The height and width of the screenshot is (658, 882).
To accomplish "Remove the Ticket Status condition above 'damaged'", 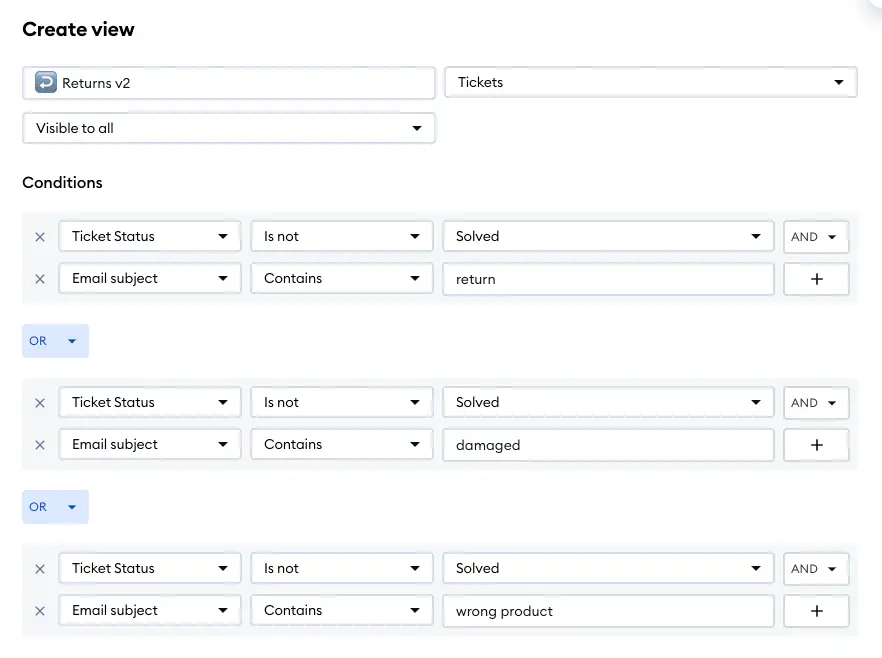I will [40, 403].
